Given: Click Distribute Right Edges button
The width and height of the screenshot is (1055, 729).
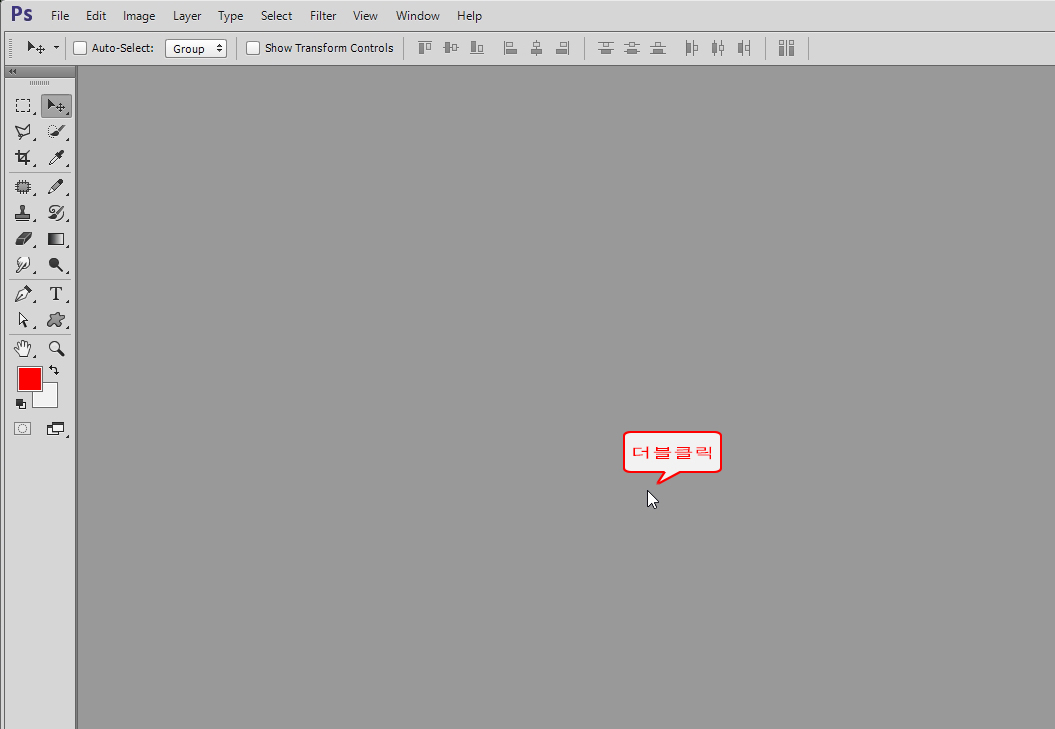Looking at the screenshot, I should (x=743, y=48).
